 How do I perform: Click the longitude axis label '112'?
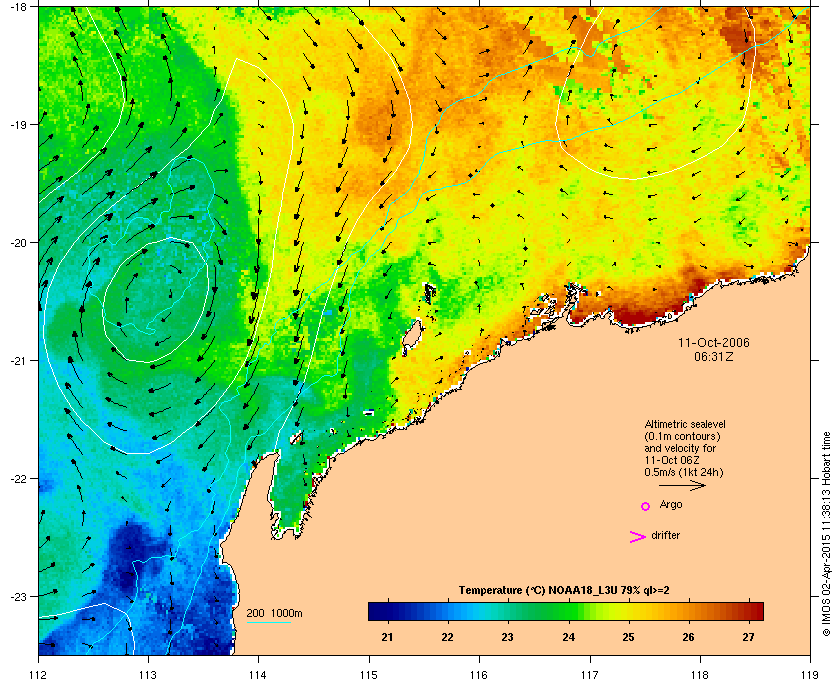tap(39, 674)
